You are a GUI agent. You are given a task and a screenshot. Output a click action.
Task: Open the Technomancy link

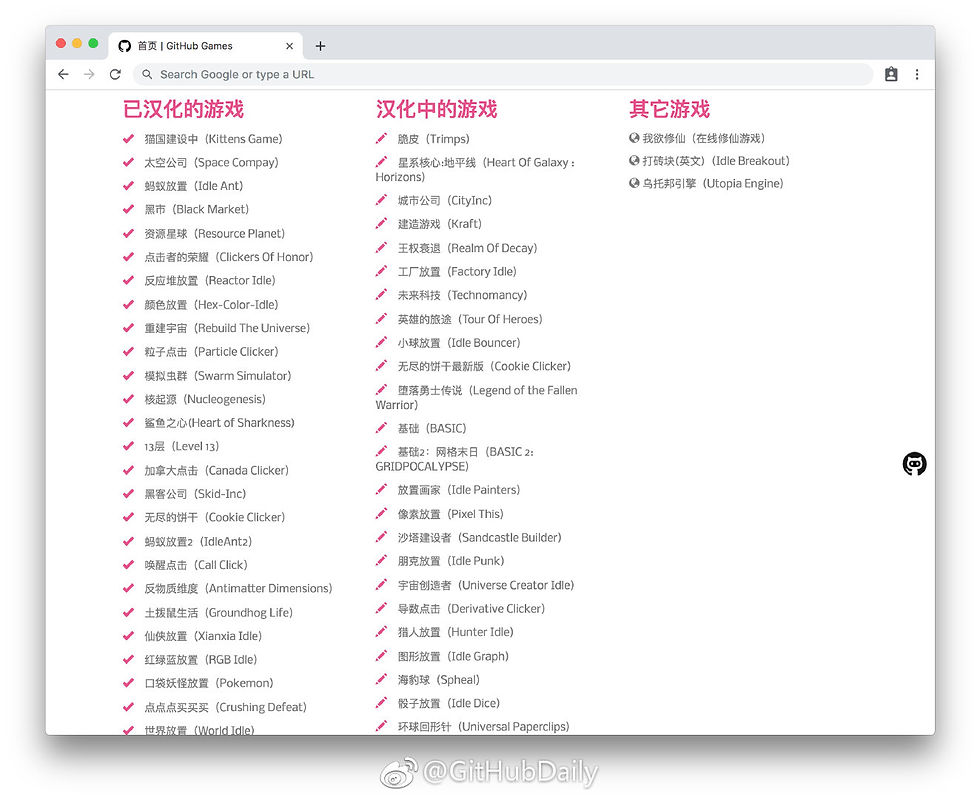tap(462, 295)
